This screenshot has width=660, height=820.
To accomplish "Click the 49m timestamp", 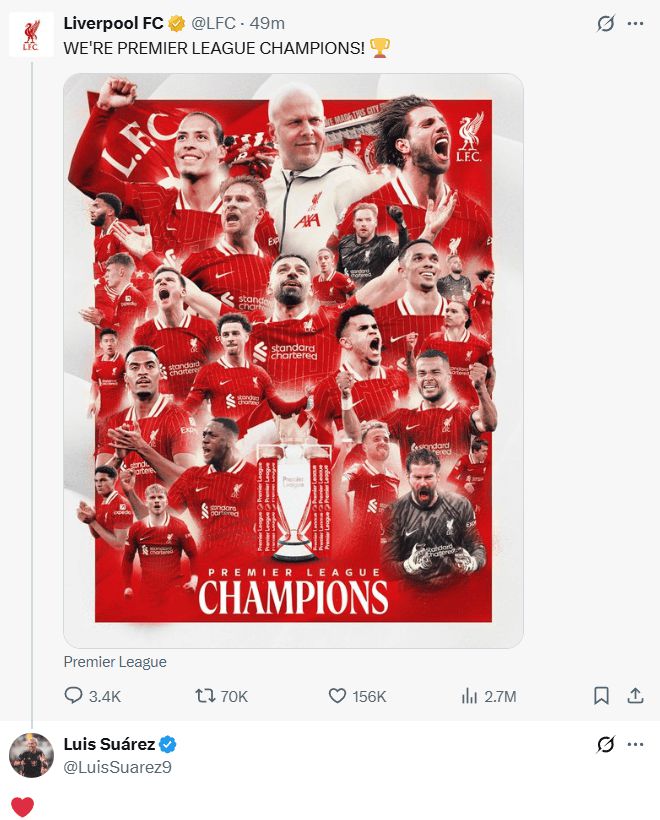I will [268, 24].
